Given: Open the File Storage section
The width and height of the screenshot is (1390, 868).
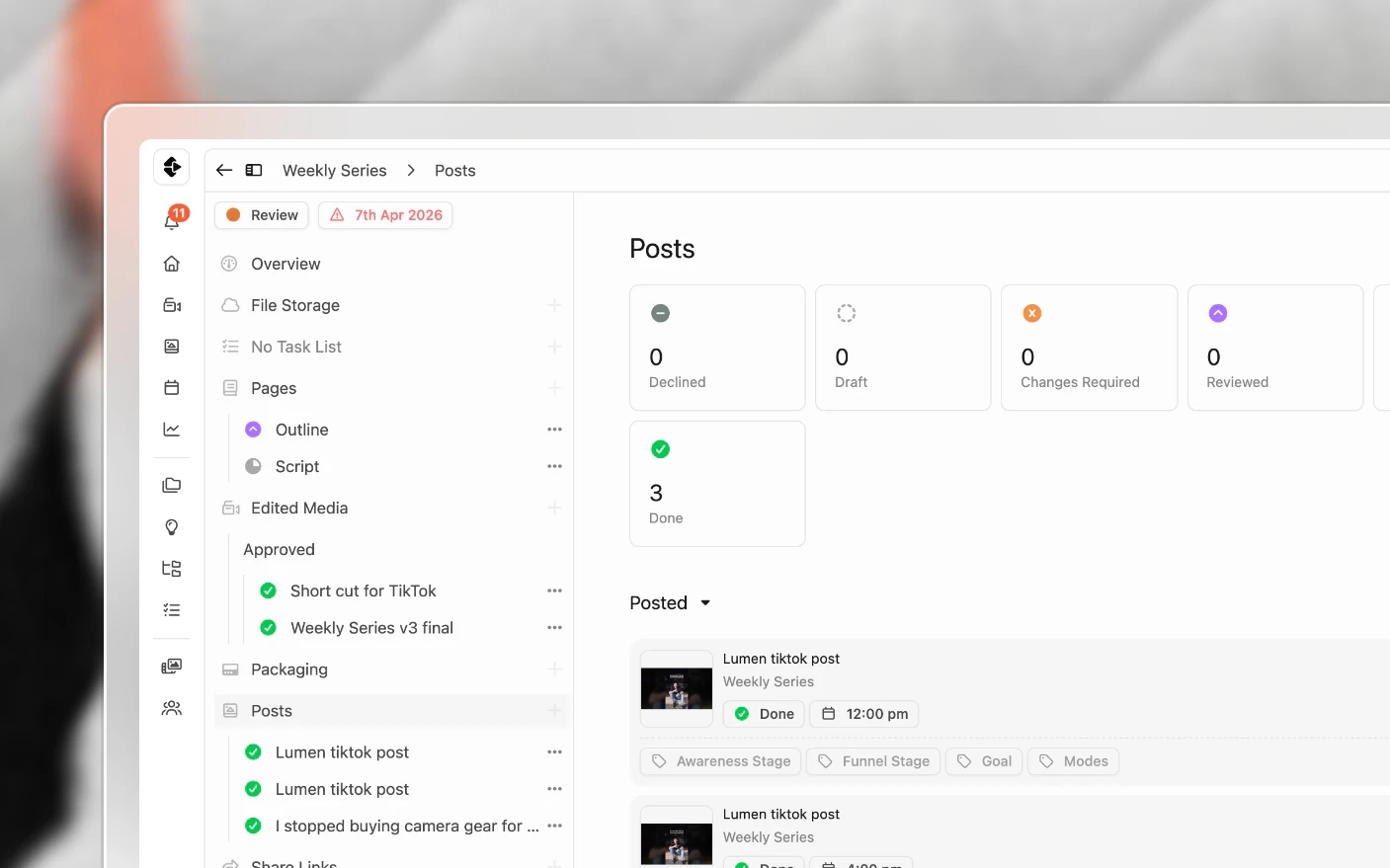Looking at the screenshot, I should click(x=295, y=305).
